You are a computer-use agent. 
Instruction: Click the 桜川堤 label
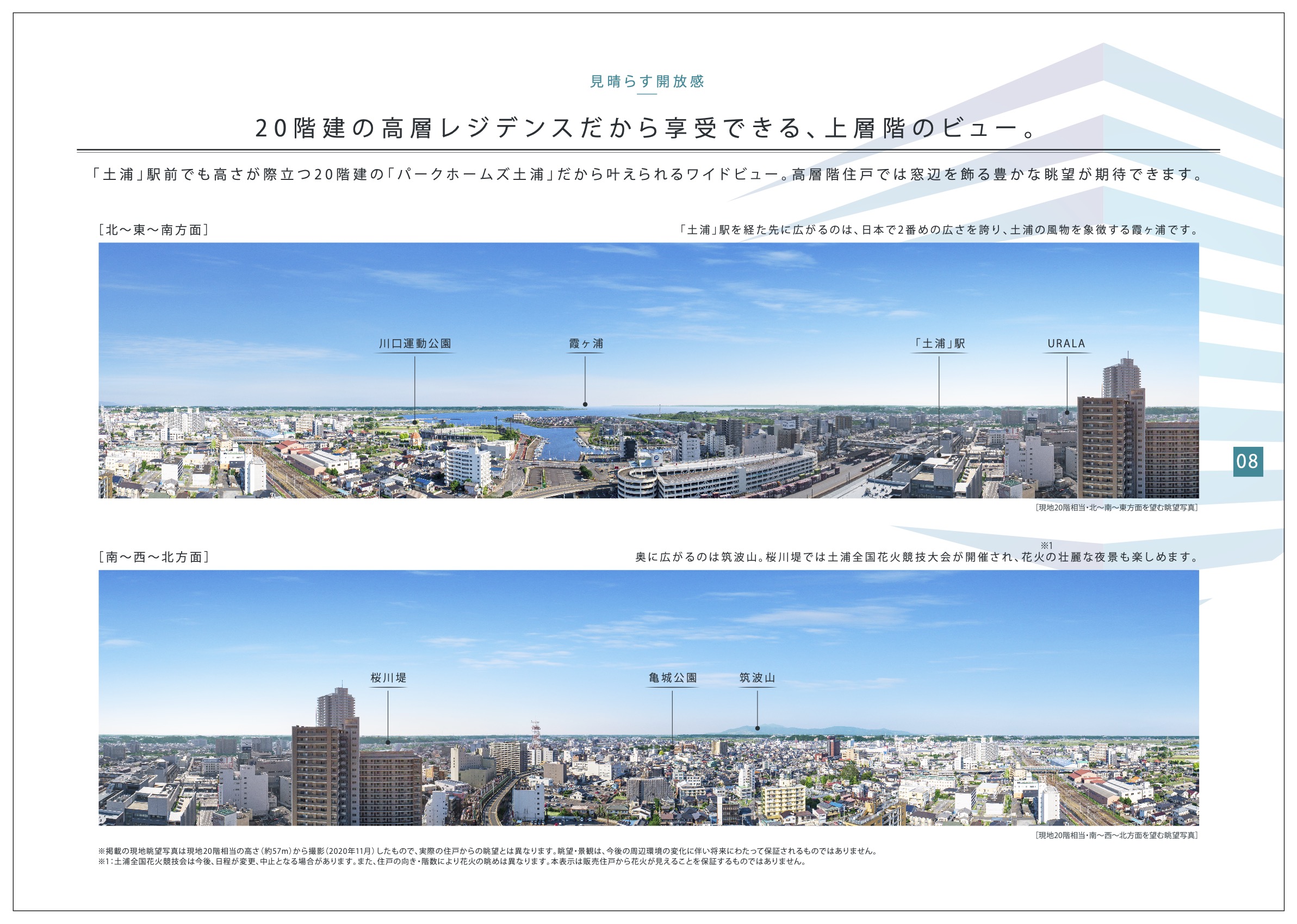coord(388,678)
